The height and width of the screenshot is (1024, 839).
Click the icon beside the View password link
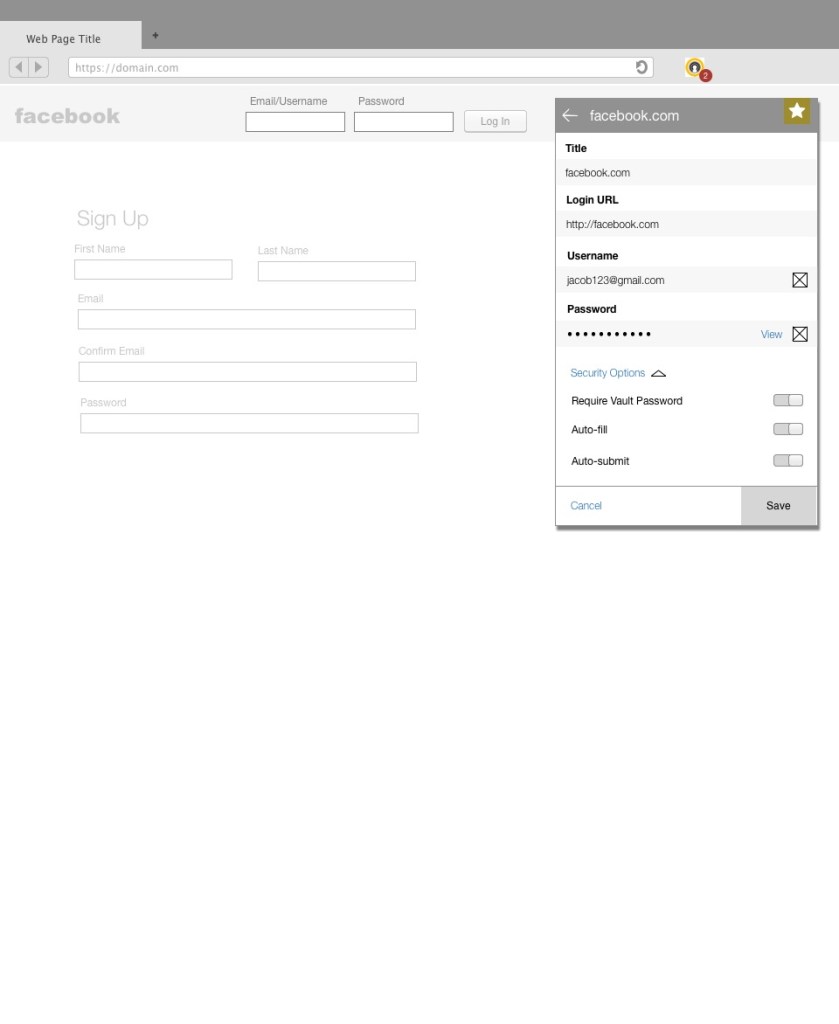pyautogui.click(x=799, y=334)
